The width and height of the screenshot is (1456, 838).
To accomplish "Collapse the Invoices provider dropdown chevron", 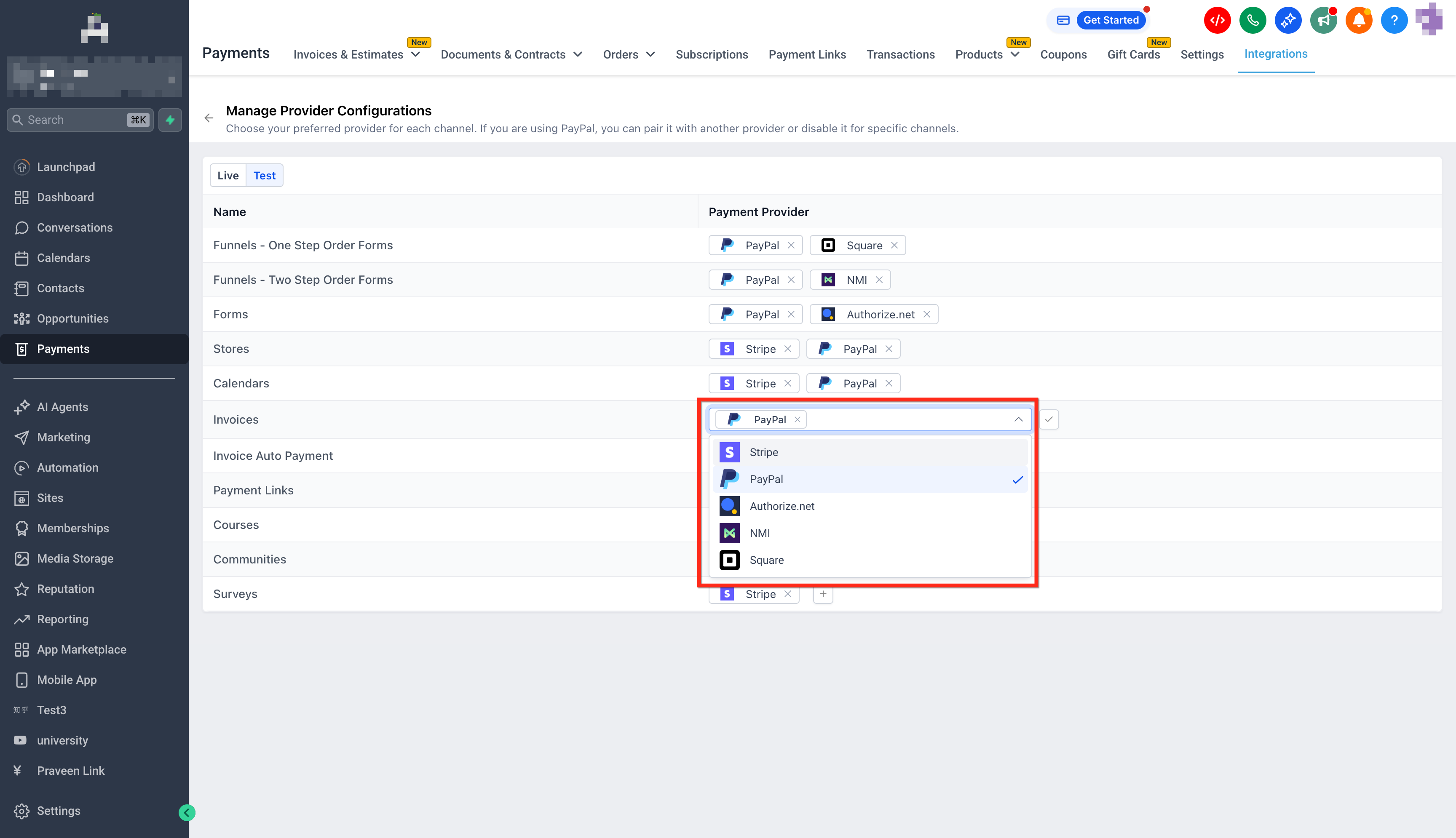I will [x=1018, y=419].
